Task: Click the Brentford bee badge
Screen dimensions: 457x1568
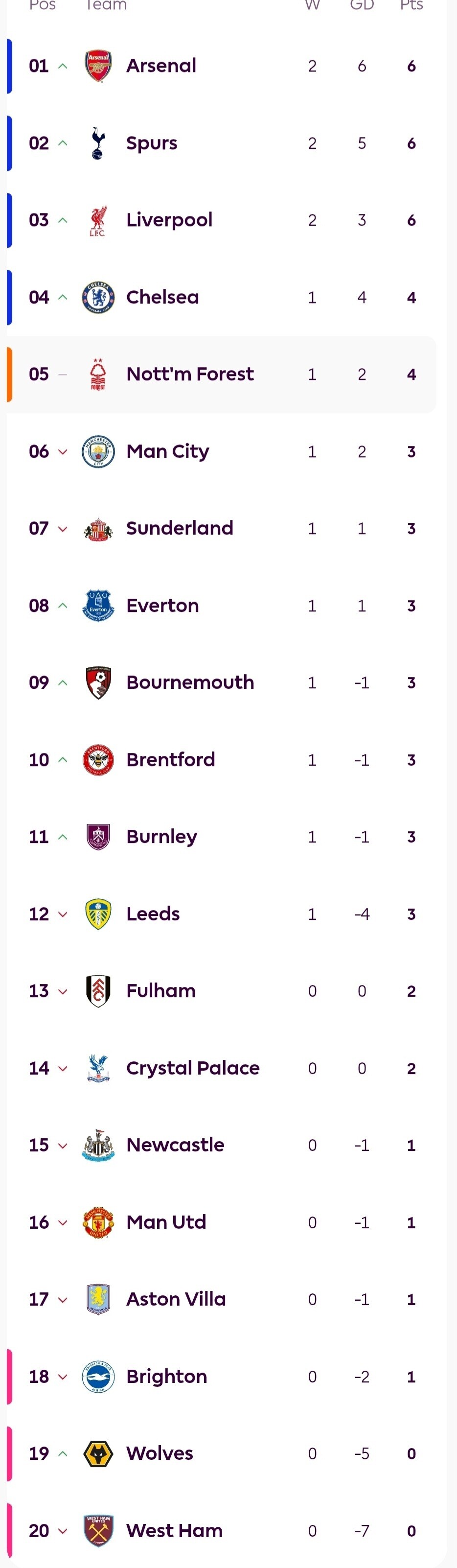Action: point(98,760)
